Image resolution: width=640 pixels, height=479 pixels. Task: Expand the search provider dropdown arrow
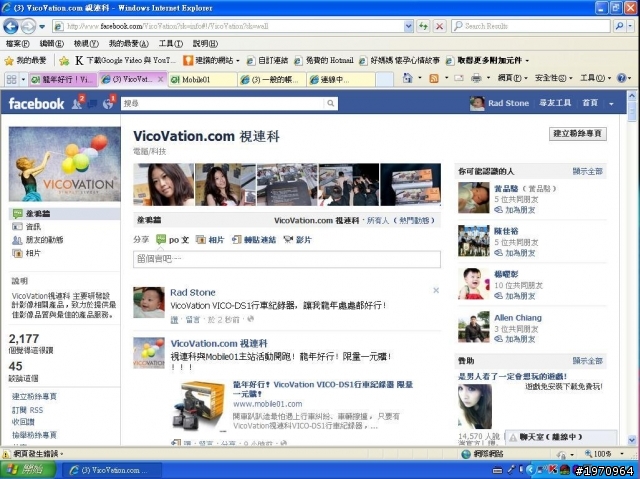coord(631,26)
